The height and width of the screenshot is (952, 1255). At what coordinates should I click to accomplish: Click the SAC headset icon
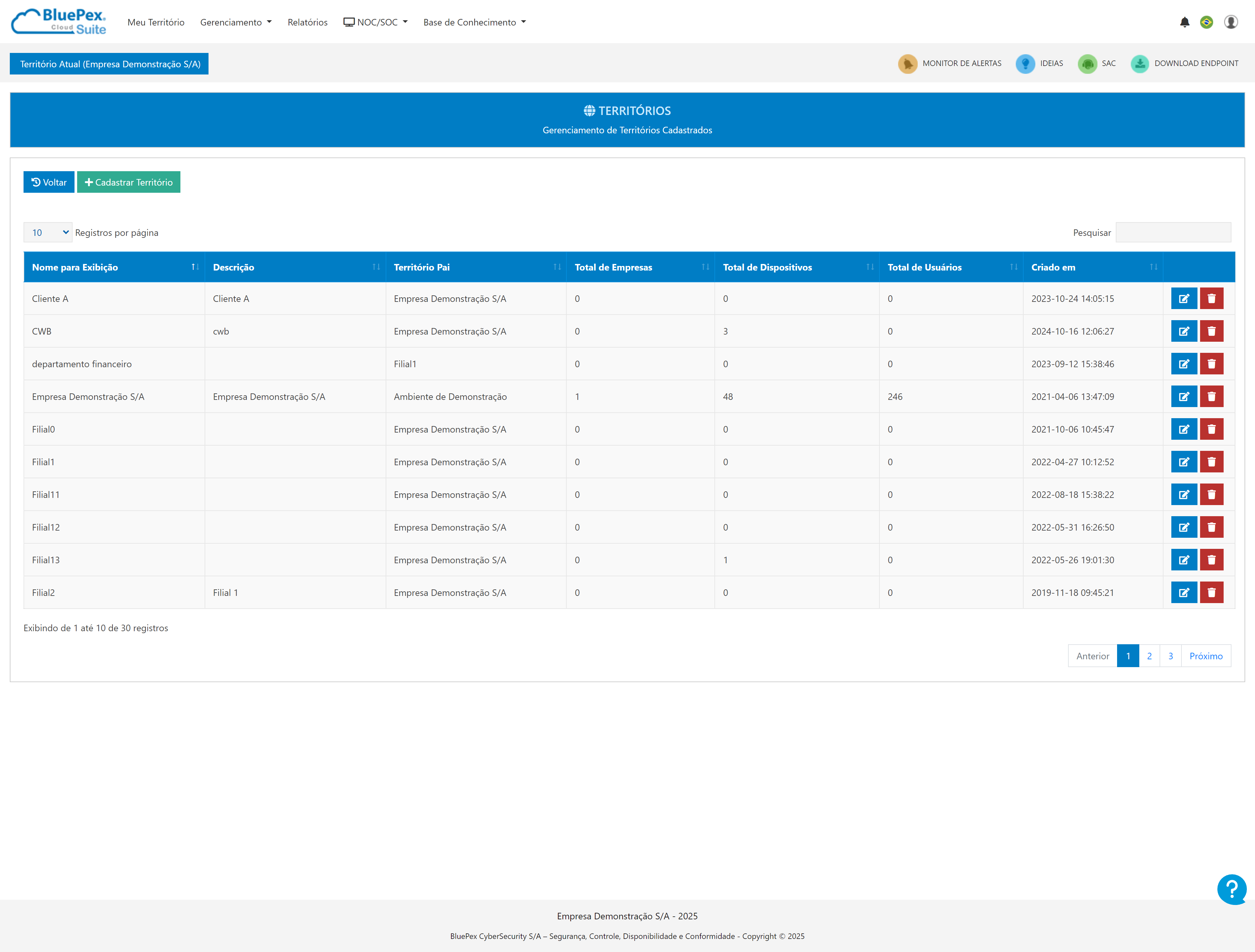(1087, 63)
